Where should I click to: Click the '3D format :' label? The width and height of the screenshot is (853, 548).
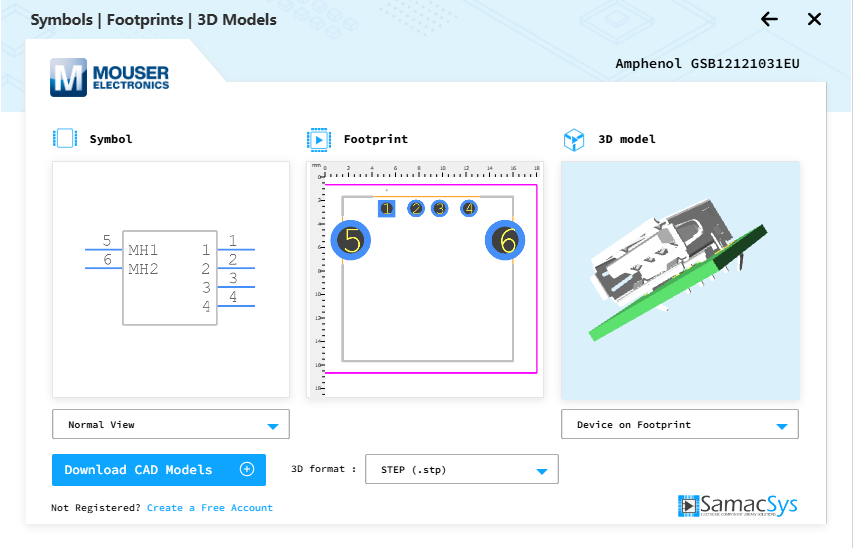click(x=323, y=469)
